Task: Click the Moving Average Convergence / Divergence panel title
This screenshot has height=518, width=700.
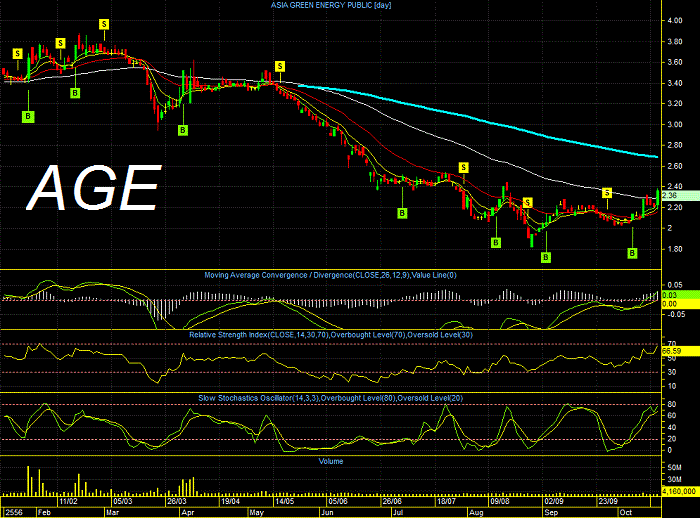Action: tap(330, 275)
